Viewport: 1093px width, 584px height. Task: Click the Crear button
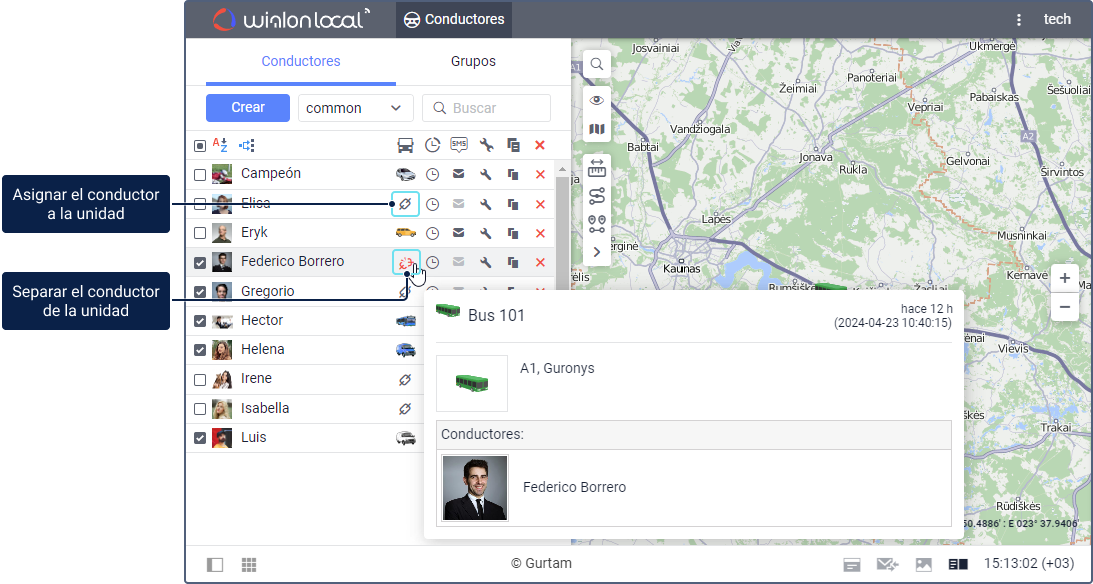coord(248,108)
